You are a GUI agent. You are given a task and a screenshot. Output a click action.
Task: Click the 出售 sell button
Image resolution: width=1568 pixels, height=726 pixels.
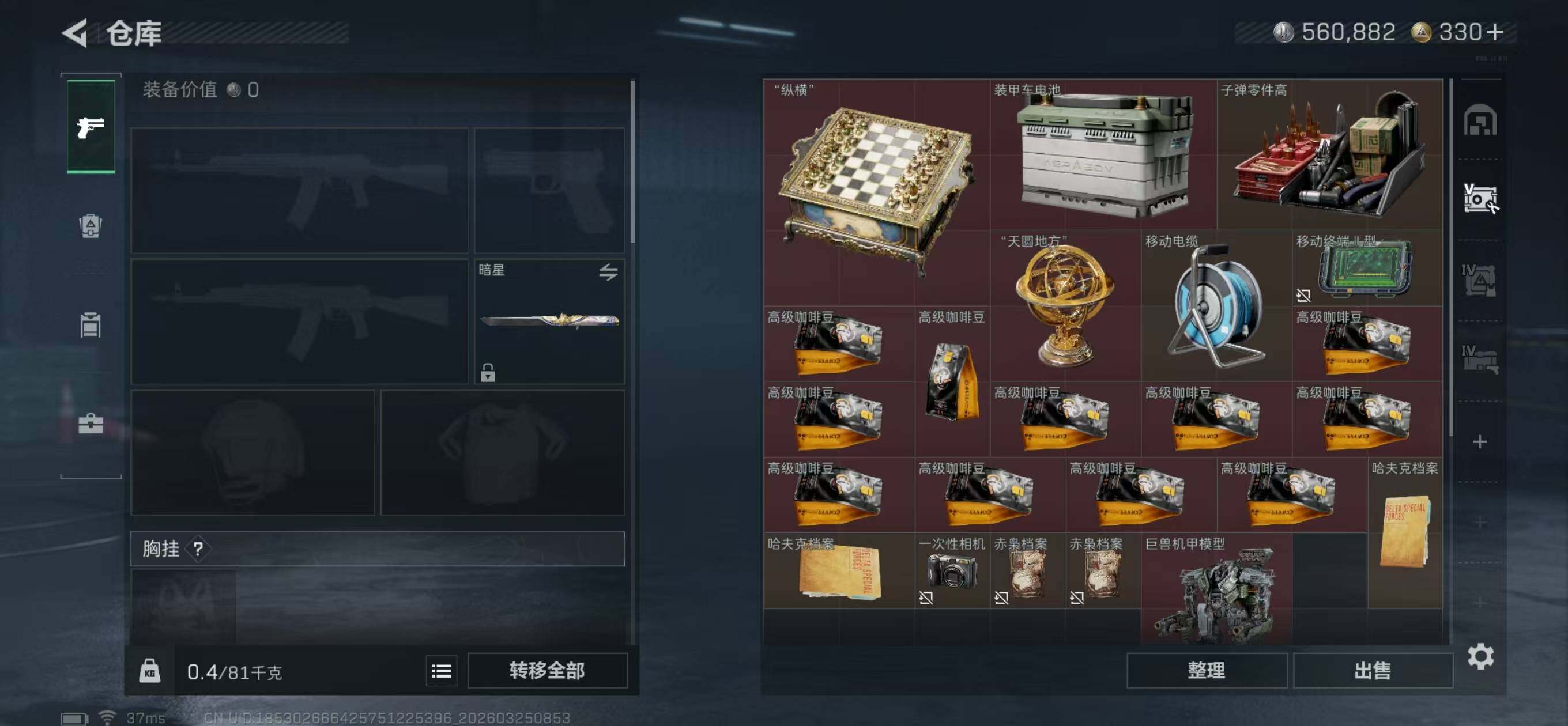[x=1372, y=671]
